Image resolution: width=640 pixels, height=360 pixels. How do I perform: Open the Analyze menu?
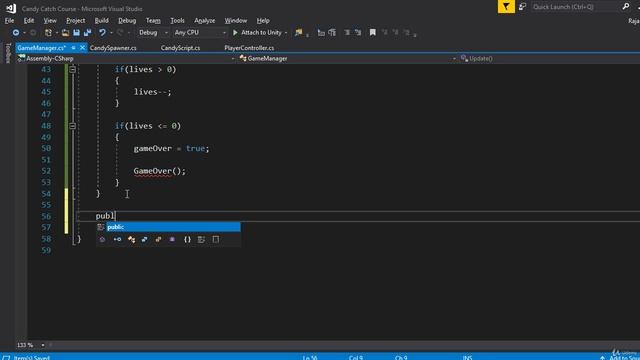[204, 20]
